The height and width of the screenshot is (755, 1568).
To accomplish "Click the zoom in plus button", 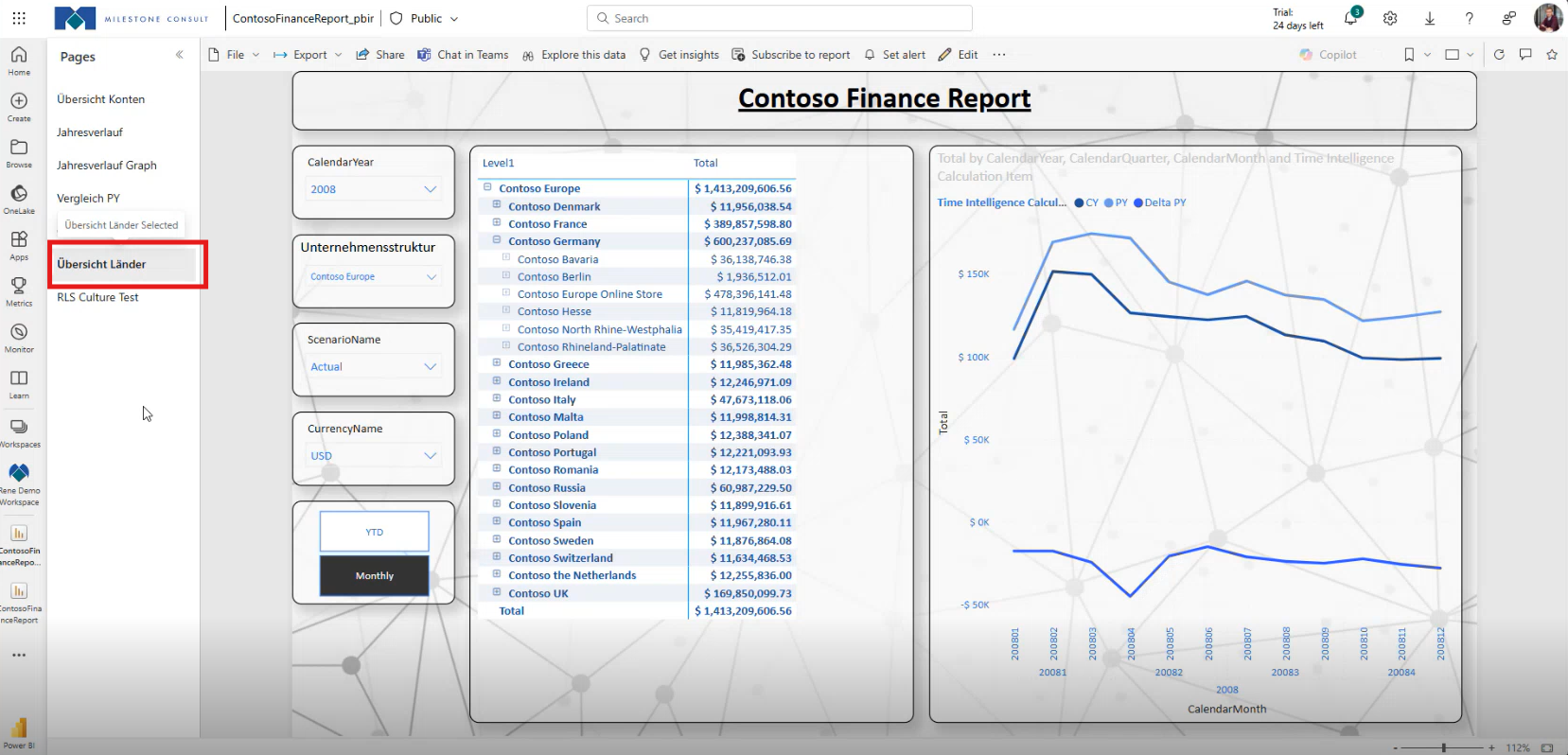I will pos(1491,747).
